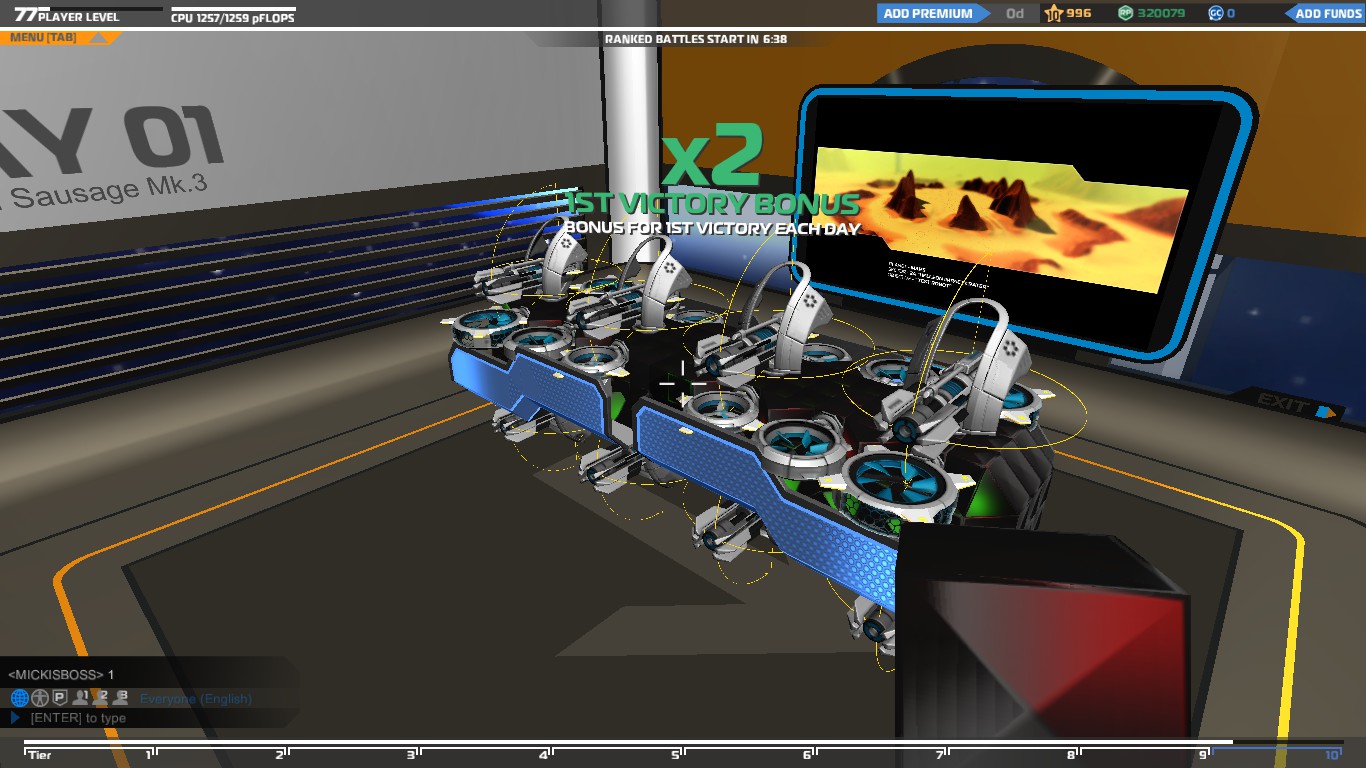This screenshot has width=1366, height=768.
Task: Click the blue chat arrow indicator
Action: [x=15, y=718]
